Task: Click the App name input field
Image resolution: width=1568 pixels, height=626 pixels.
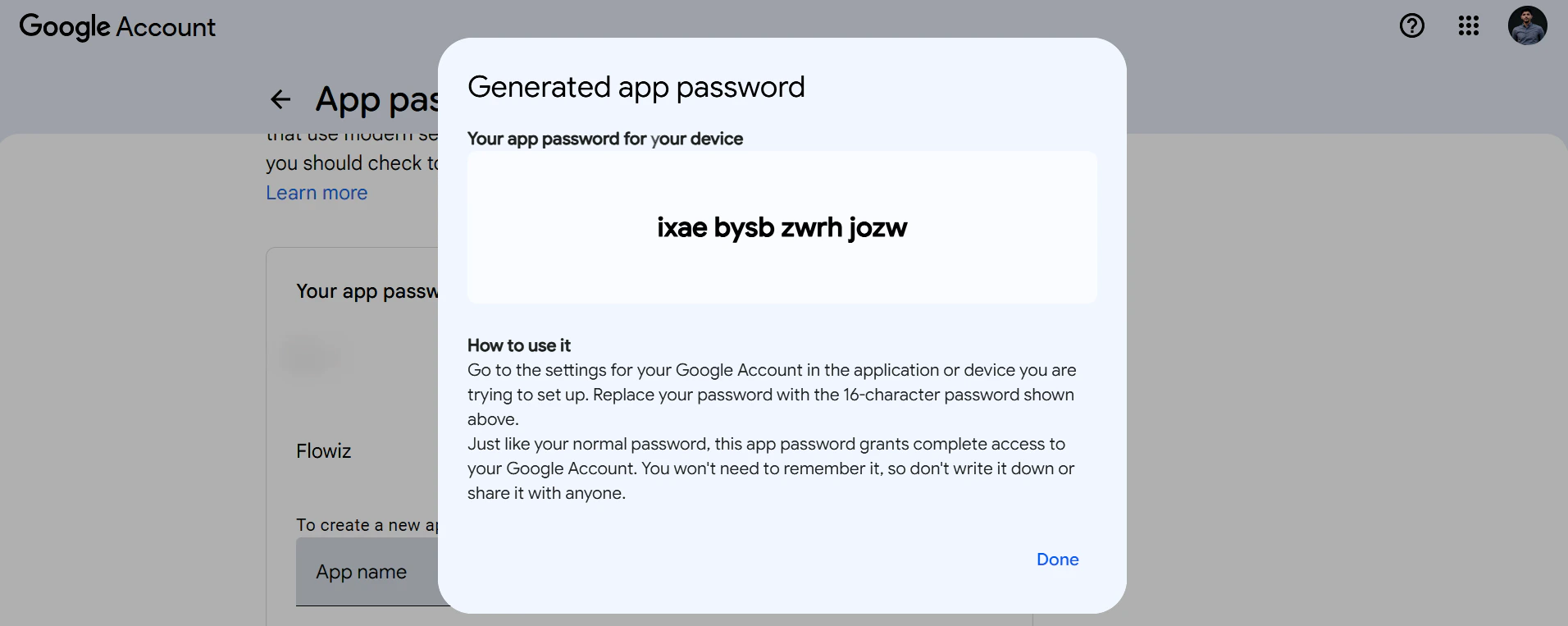Action: point(362,572)
